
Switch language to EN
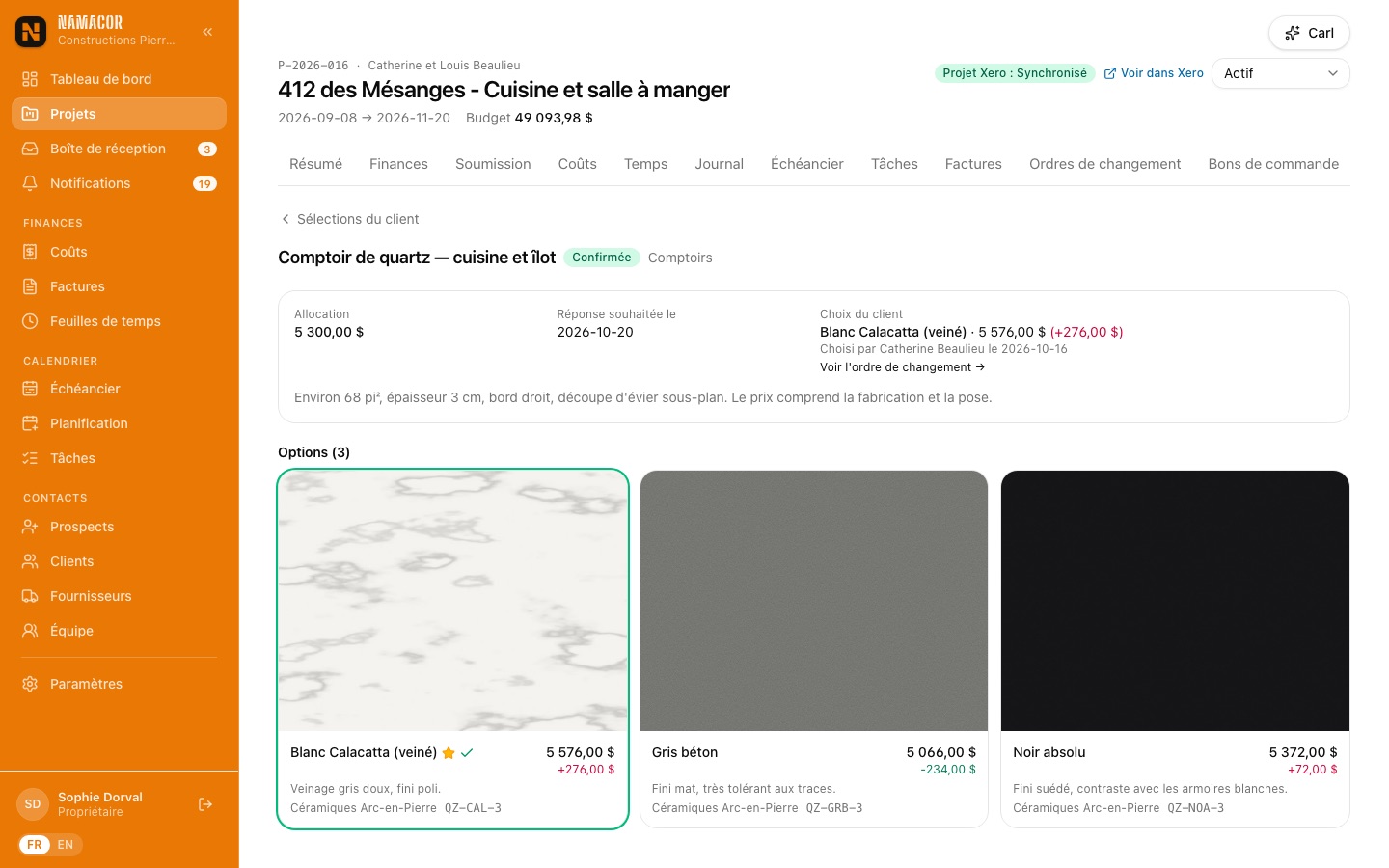[66, 845]
